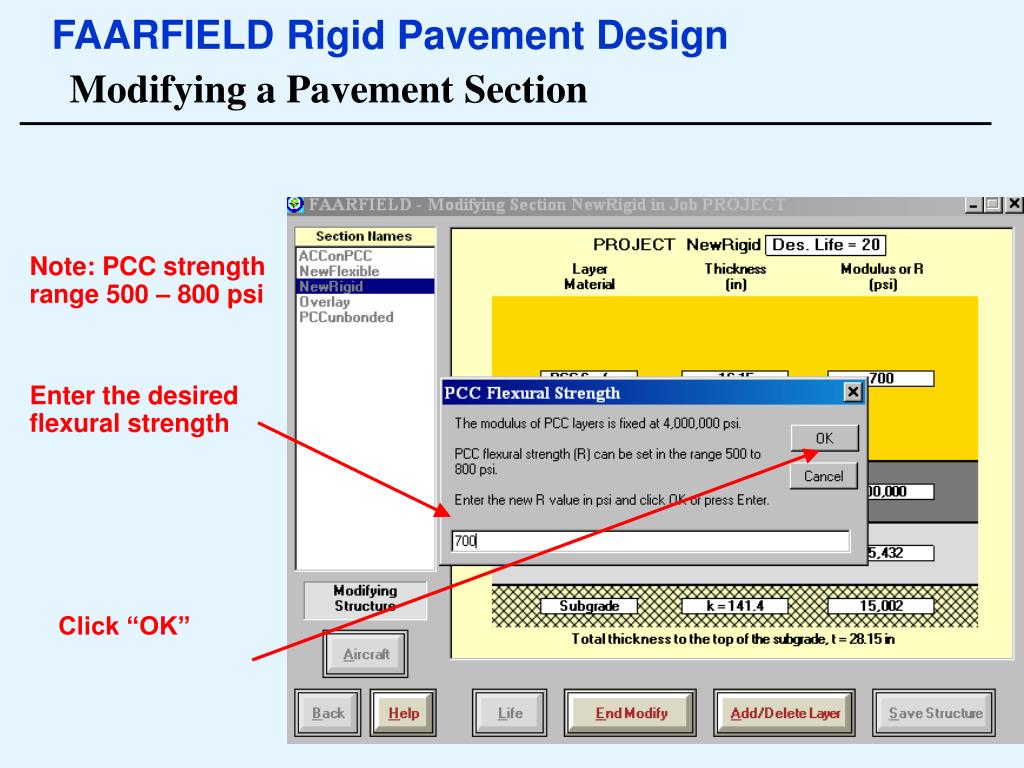Select PCCunbonded section name
The height and width of the screenshot is (768, 1024).
[346, 317]
